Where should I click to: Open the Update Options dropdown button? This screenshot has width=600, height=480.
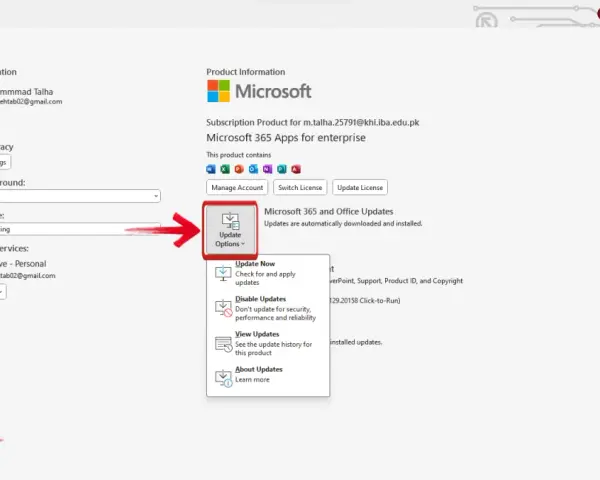[x=230, y=230]
